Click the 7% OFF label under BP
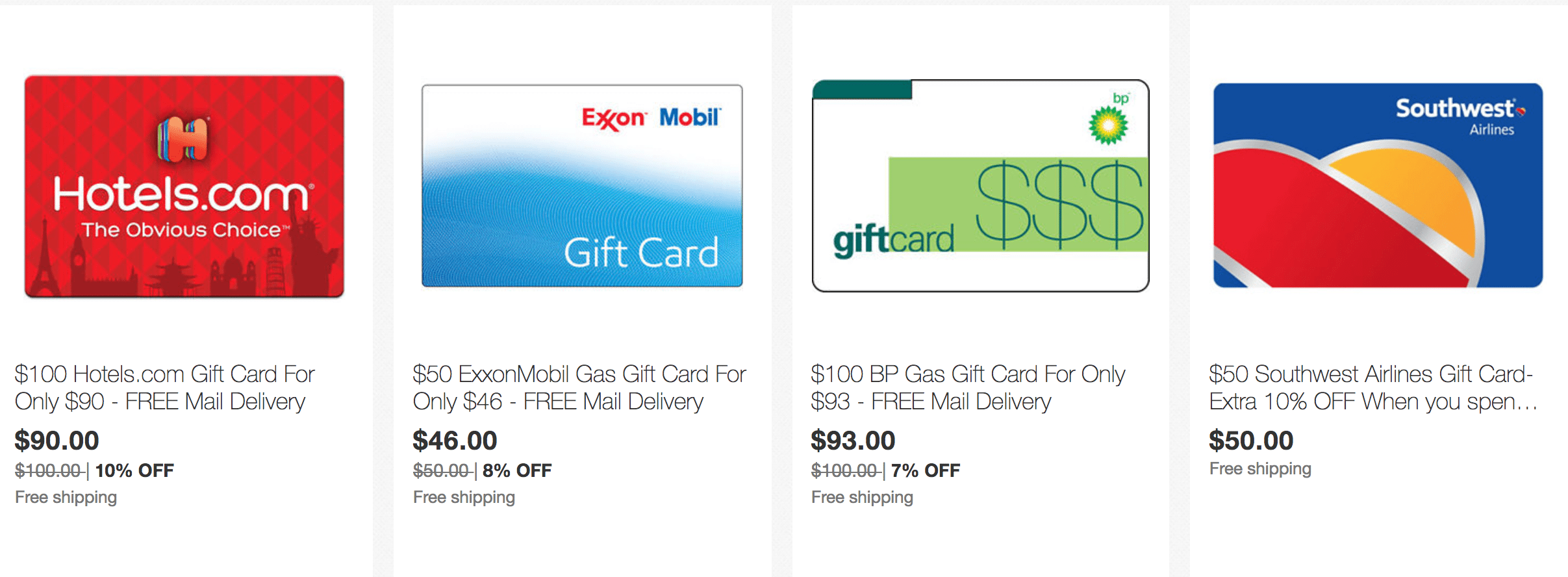 (x=926, y=470)
